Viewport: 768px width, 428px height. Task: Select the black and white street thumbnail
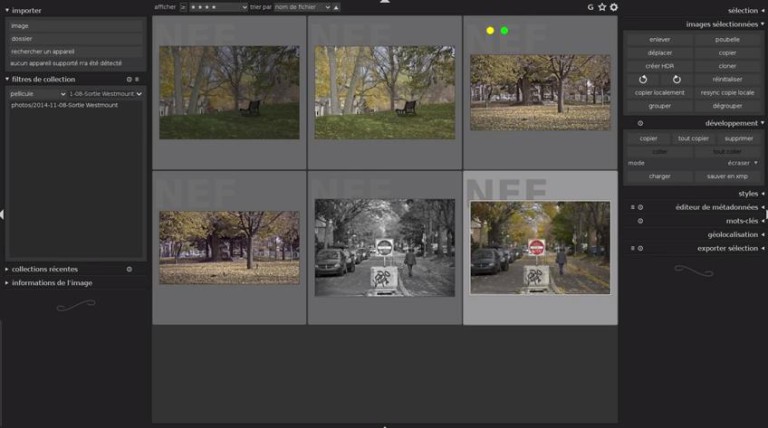click(x=384, y=247)
